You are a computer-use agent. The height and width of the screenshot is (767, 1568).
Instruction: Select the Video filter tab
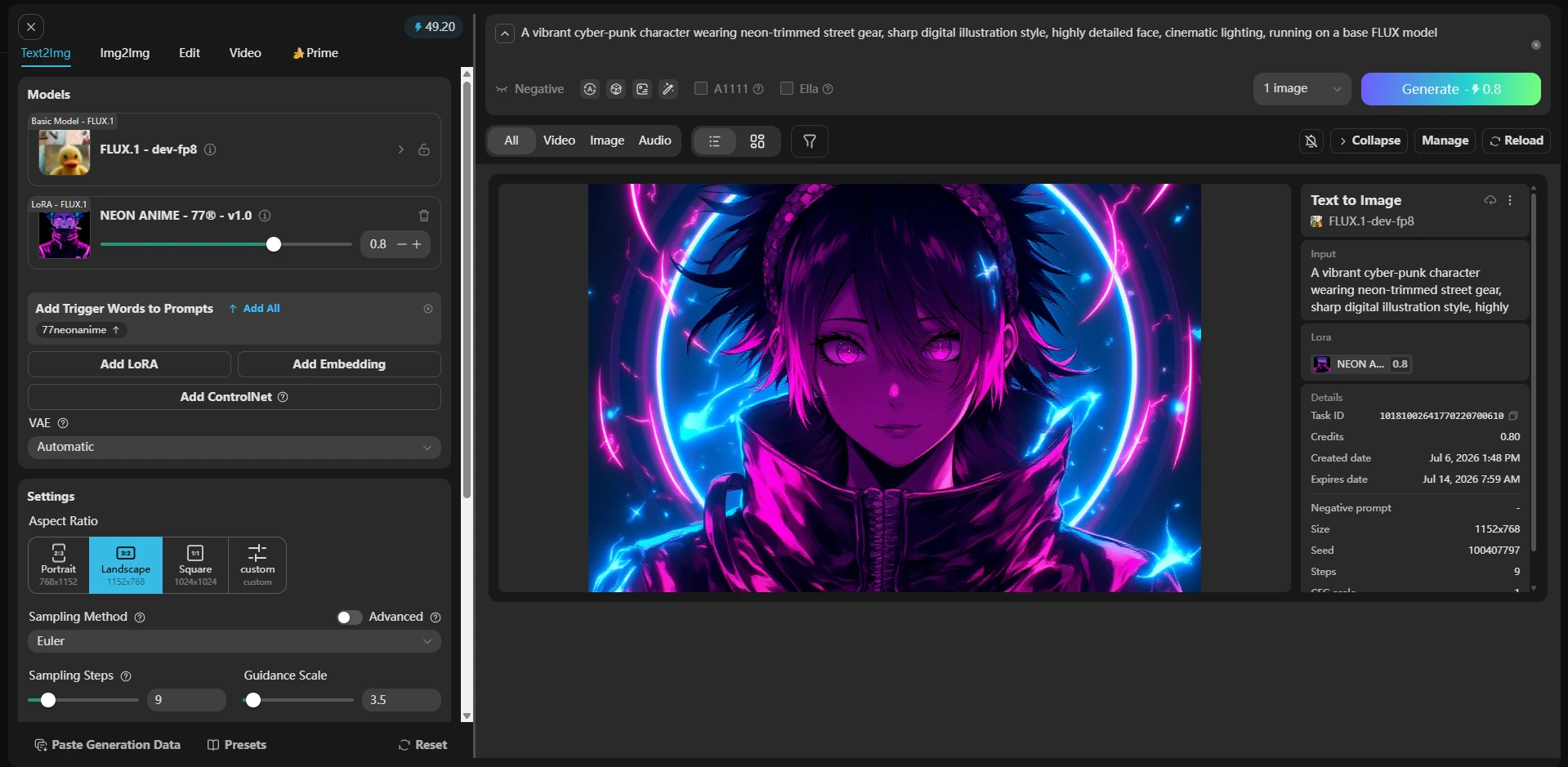[559, 140]
